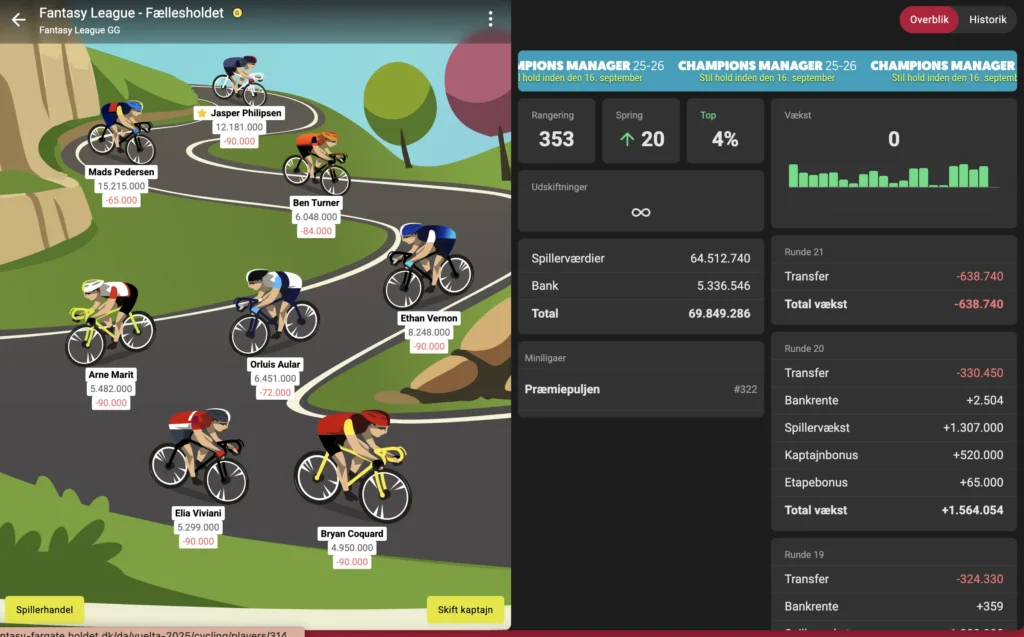Viewport: 1024px width, 637px height.
Task: Click the Runde 19 Bankrente +359 row
Action: click(x=893, y=607)
